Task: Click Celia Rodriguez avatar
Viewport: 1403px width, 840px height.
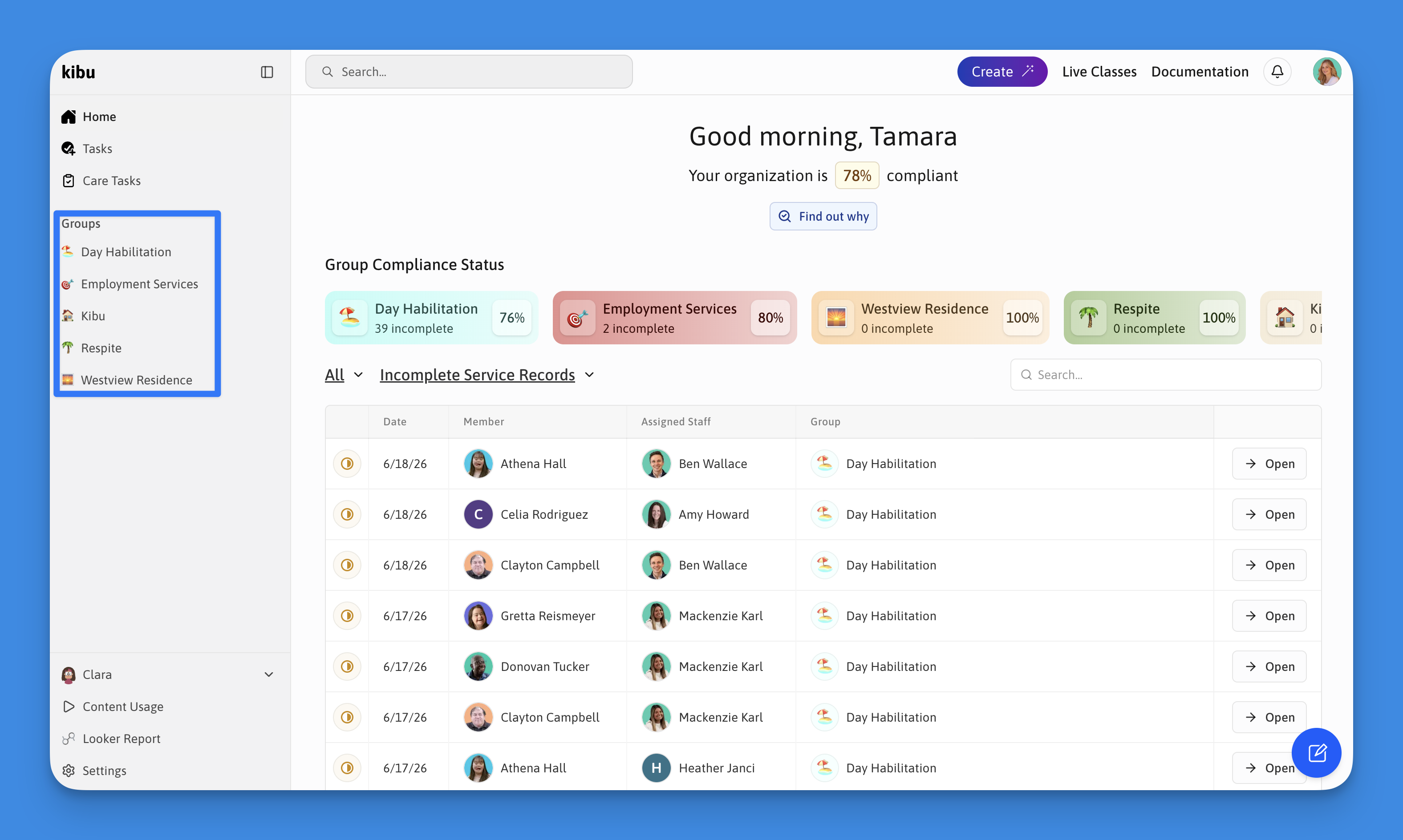Action: (478, 514)
